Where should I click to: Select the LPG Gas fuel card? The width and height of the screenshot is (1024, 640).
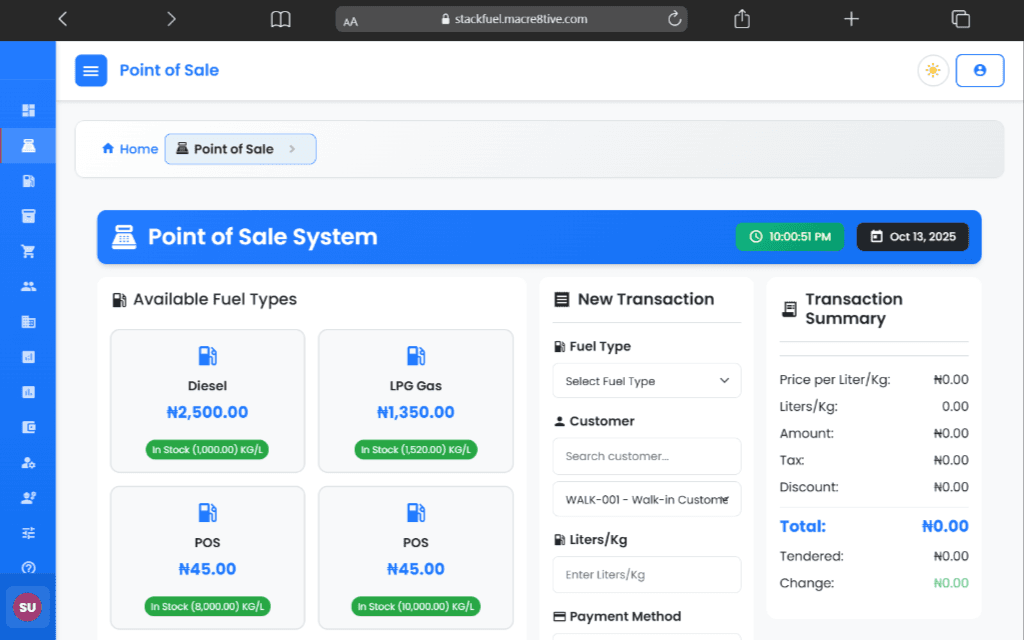coord(415,401)
